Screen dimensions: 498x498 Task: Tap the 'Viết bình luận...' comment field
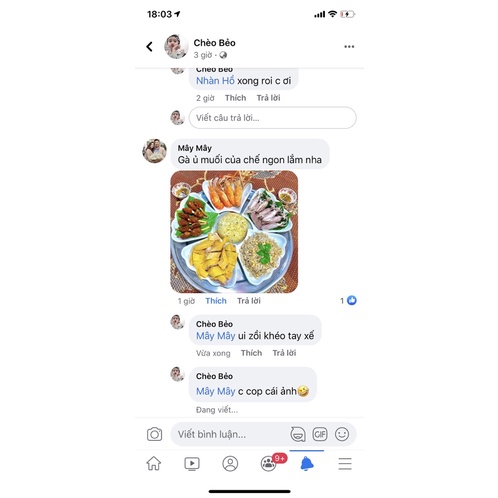230,434
